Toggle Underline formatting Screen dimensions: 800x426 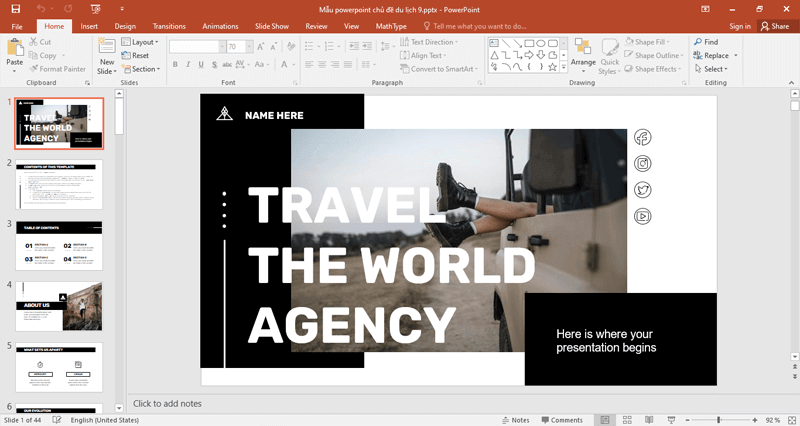pos(201,64)
